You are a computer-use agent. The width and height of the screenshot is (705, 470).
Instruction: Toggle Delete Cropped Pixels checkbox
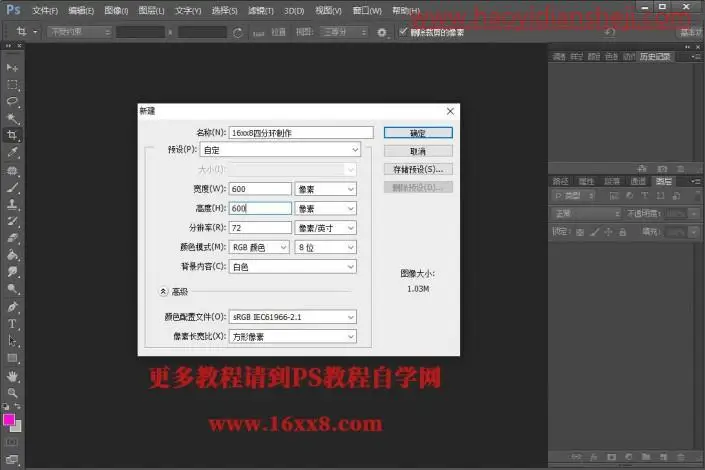coord(403,31)
